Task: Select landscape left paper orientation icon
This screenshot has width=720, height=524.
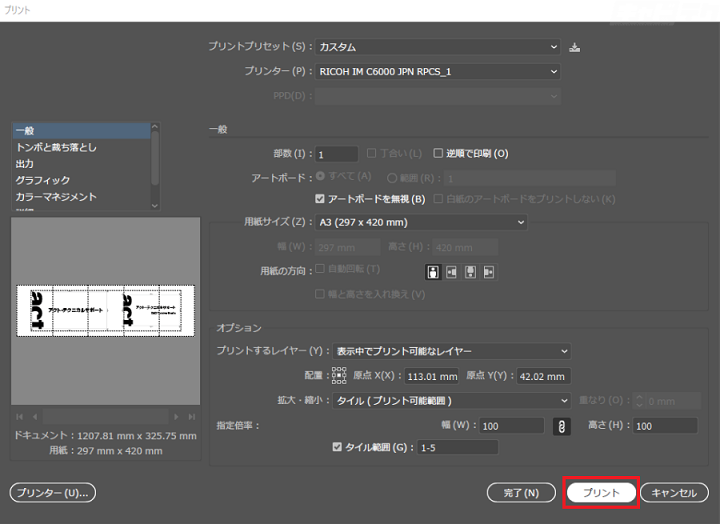Action: tap(451, 272)
